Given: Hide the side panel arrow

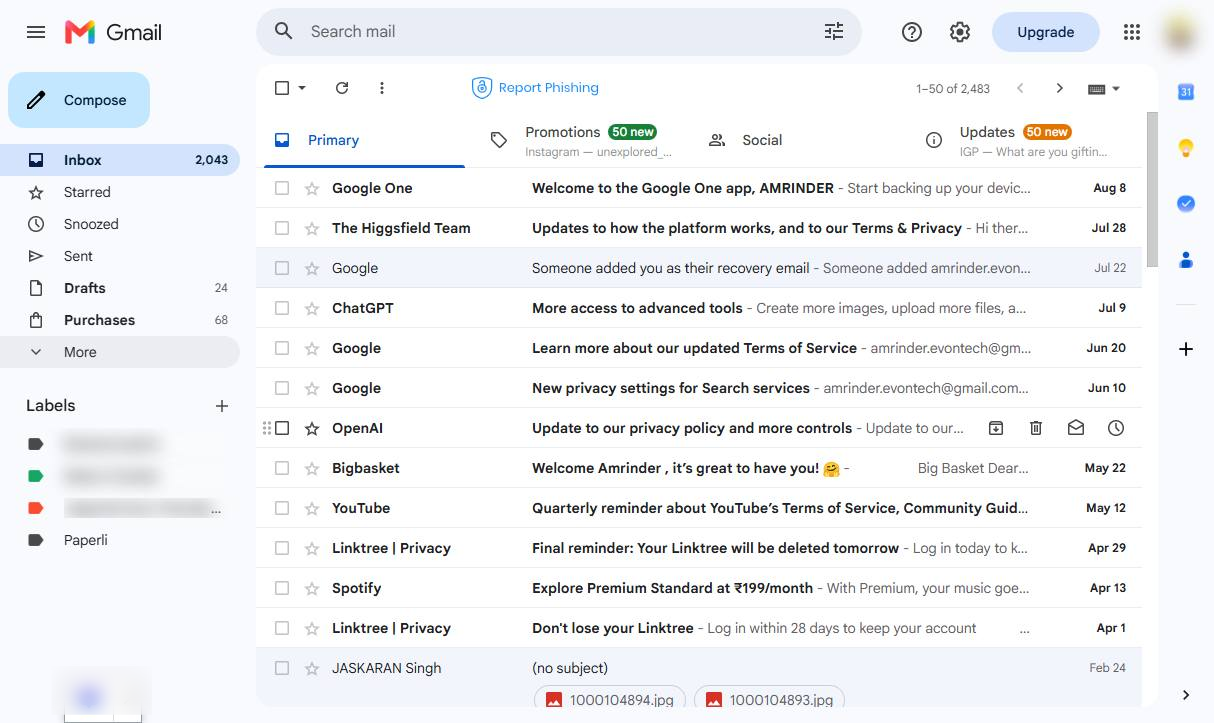Looking at the screenshot, I should point(1186,695).
